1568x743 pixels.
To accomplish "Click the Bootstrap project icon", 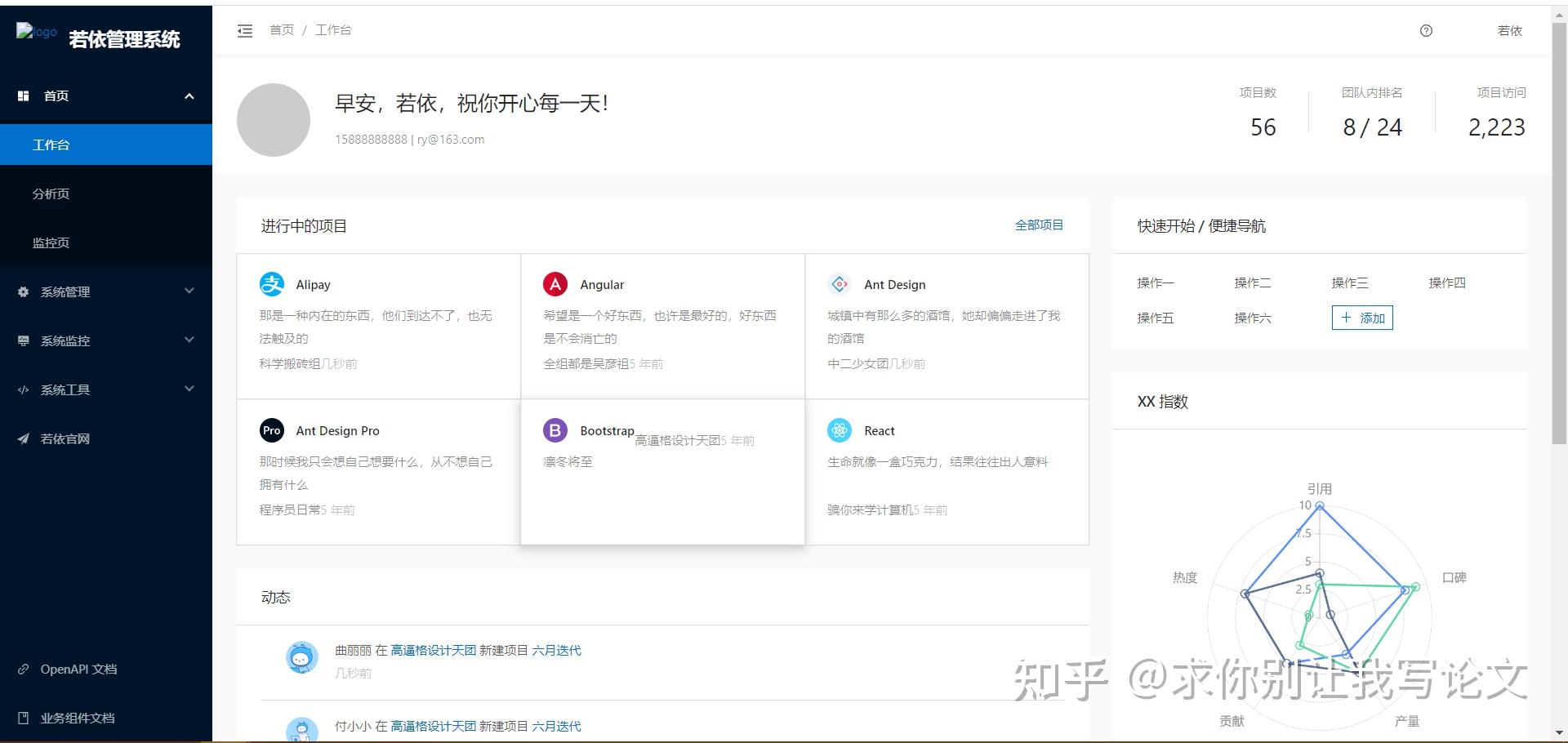I will click(555, 429).
